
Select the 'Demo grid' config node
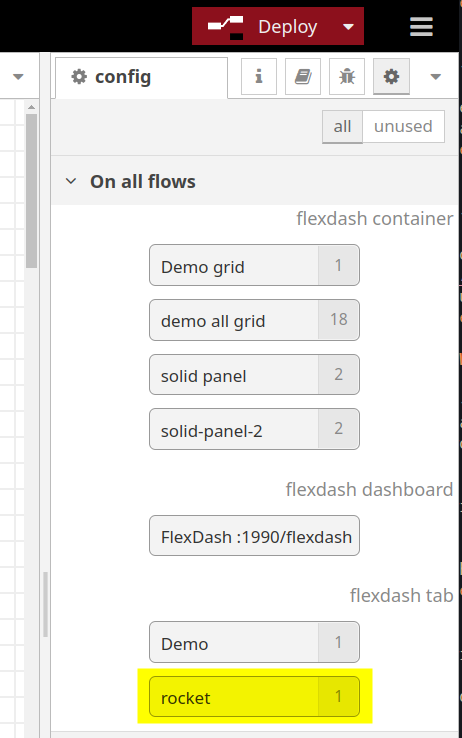point(254,265)
